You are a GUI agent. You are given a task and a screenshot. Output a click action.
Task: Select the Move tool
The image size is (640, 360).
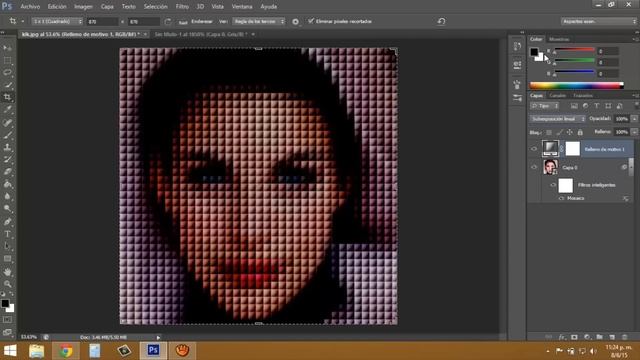[x=7, y=48]
